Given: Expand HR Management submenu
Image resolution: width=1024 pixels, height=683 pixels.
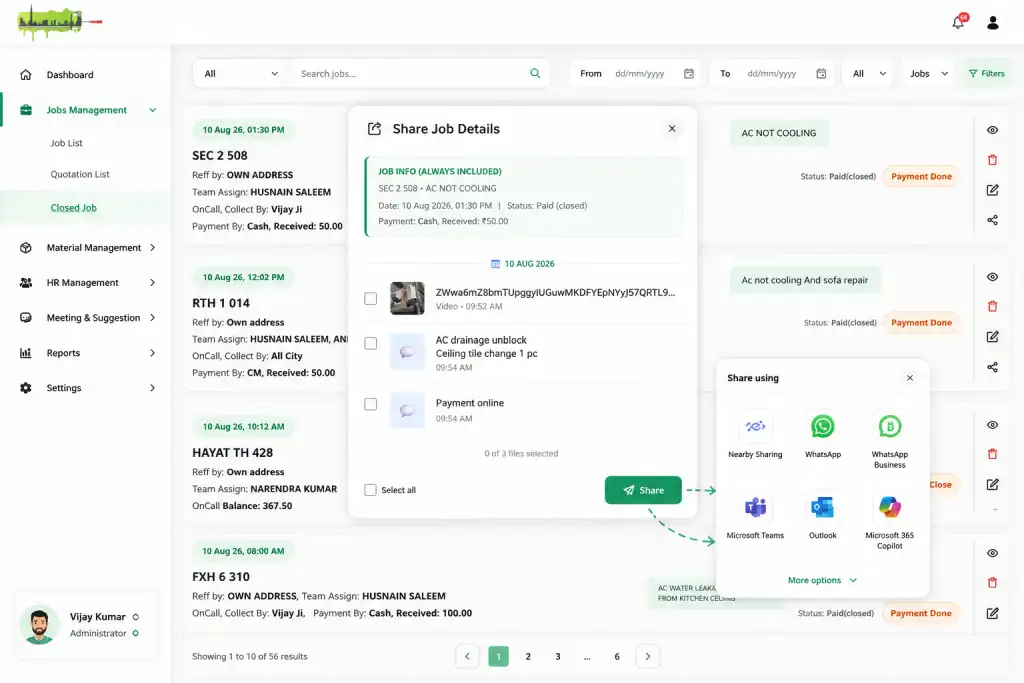Looking at the screenshot, I should click(x=152, y=283).
